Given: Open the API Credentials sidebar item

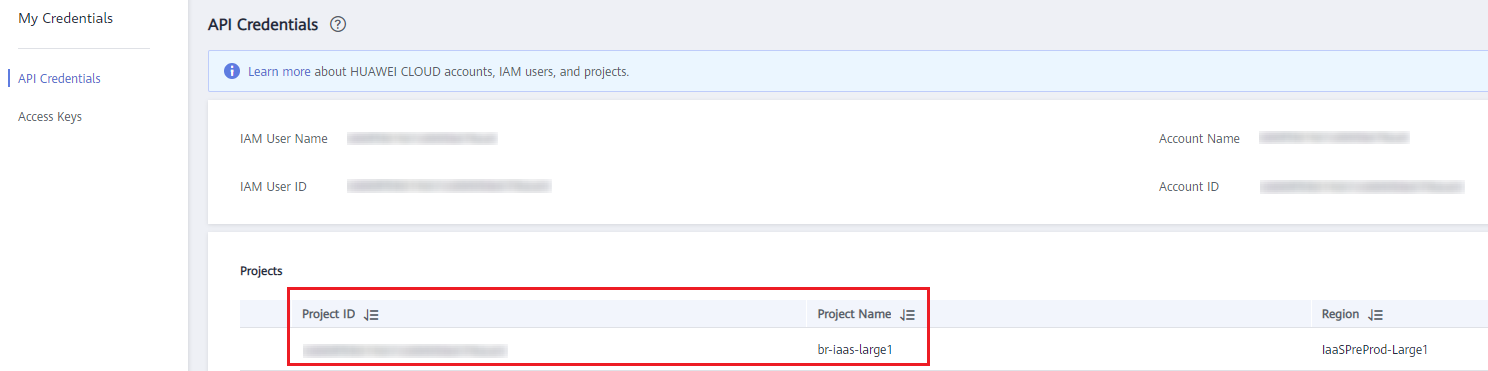Looking at the screenshot, I should pos(59,78).
